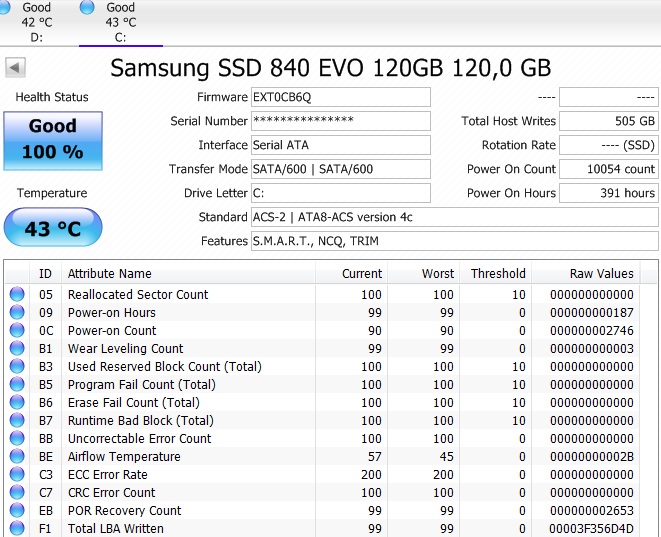This screenshot has height=537, width=661.
Task: Click the previous disk arrow button
Action: pyautogui.click(x=16, y=67)
